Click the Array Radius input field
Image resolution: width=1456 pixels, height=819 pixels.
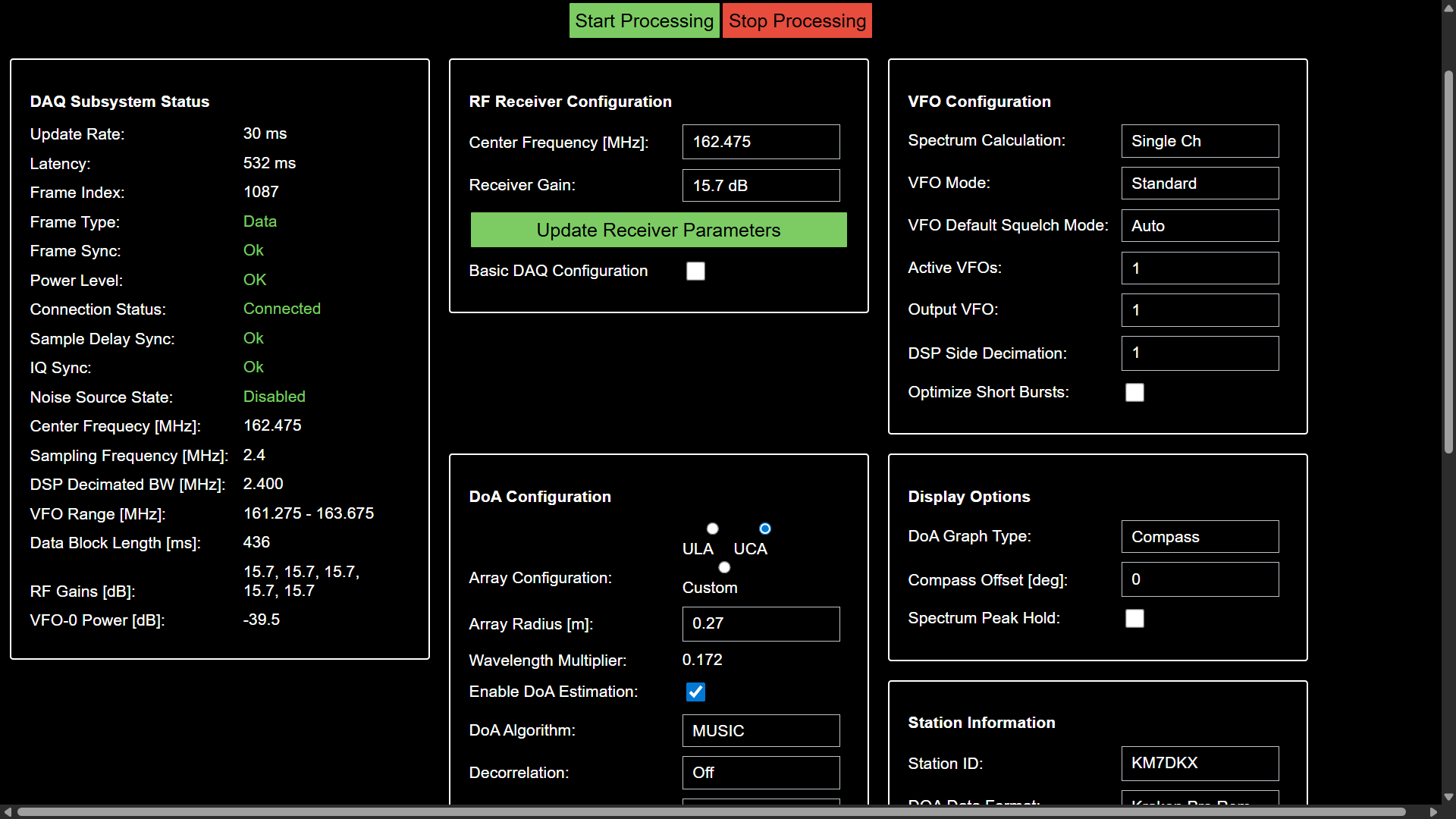coord(761,623)
